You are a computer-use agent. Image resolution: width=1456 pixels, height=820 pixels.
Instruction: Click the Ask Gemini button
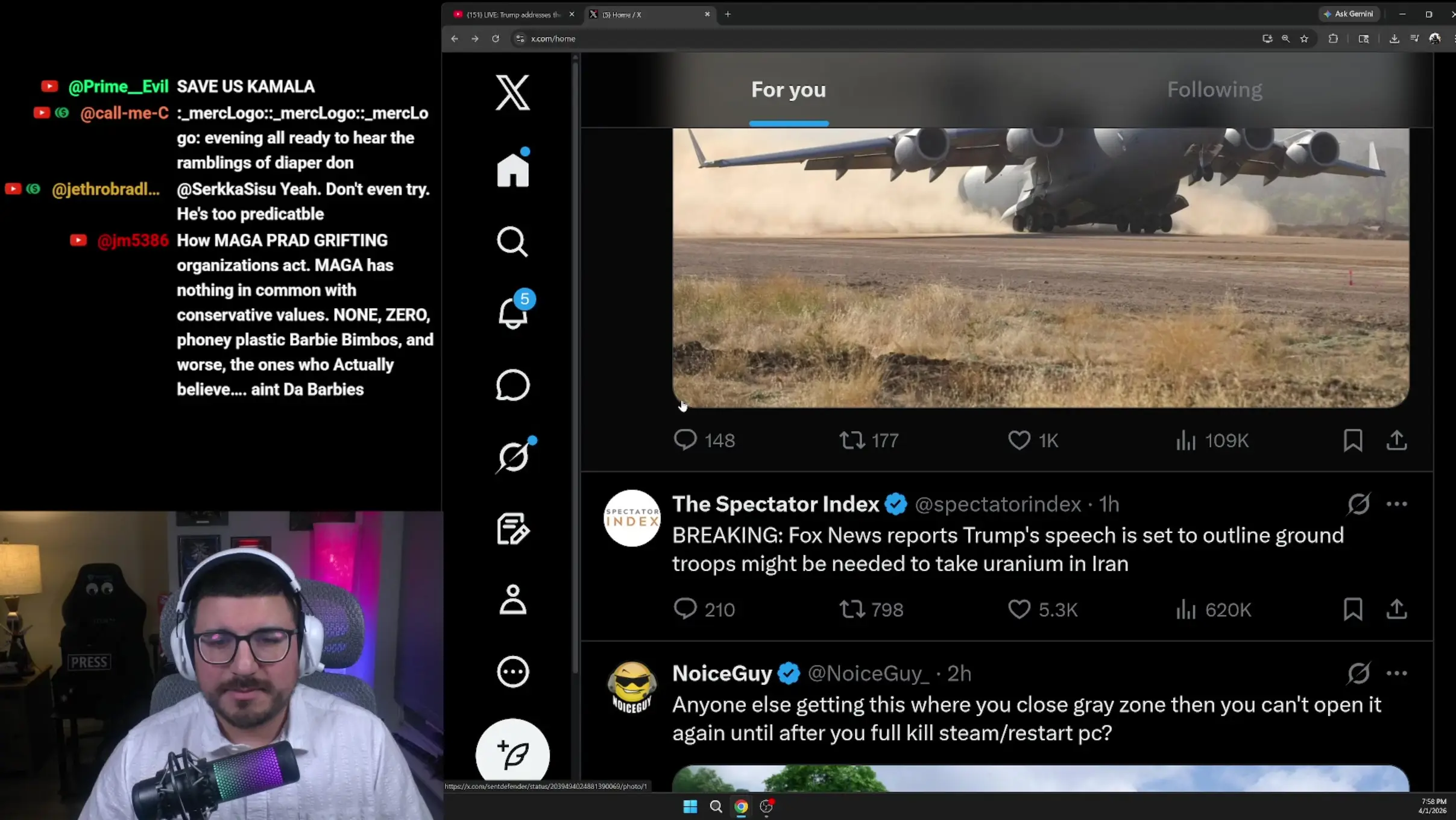pos(1349,14)
